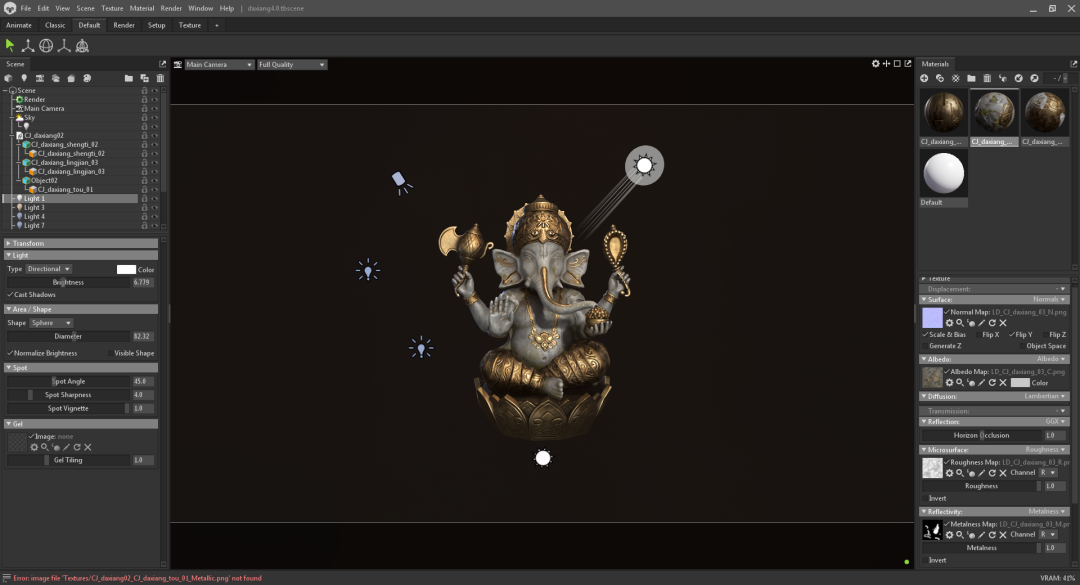Expand the Transform section
1080x585 pixels.
tap(81, 243)
